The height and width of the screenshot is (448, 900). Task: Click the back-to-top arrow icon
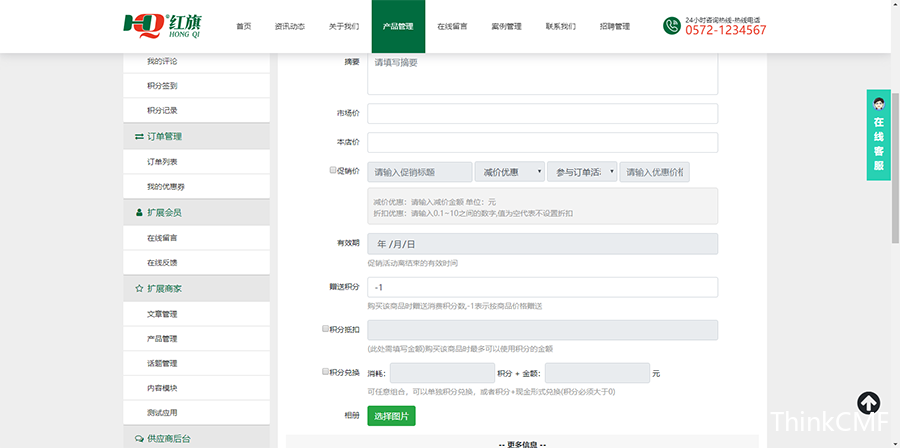(869, 403)
